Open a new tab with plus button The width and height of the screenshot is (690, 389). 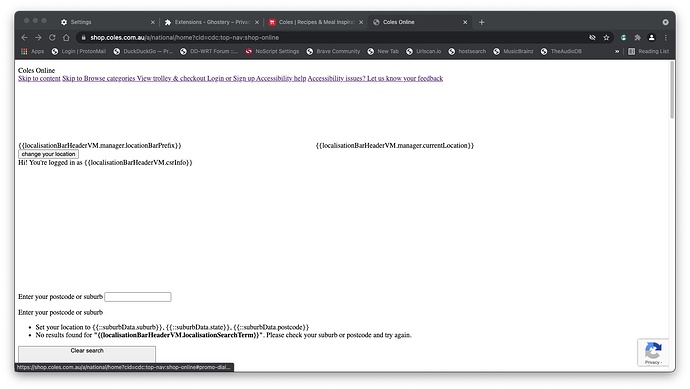pyautogui.click(x=481, y=22)
